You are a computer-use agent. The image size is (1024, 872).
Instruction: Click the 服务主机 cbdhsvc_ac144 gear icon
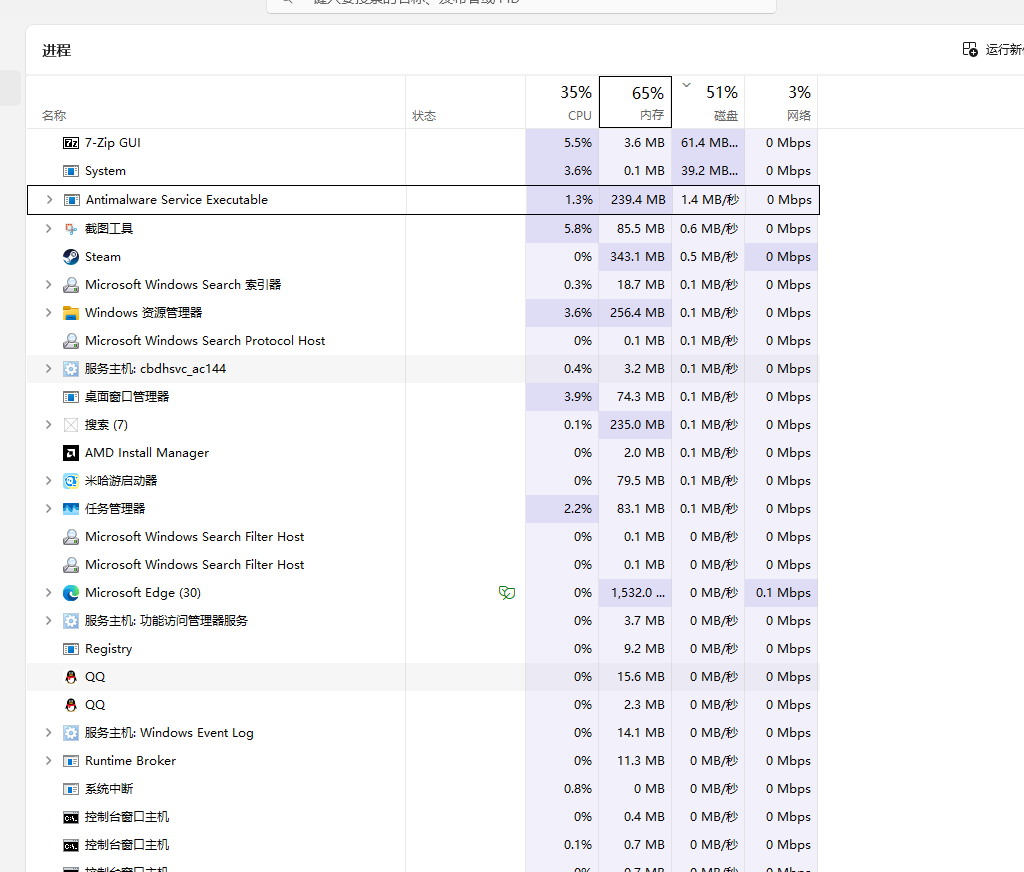coord(71,369)
